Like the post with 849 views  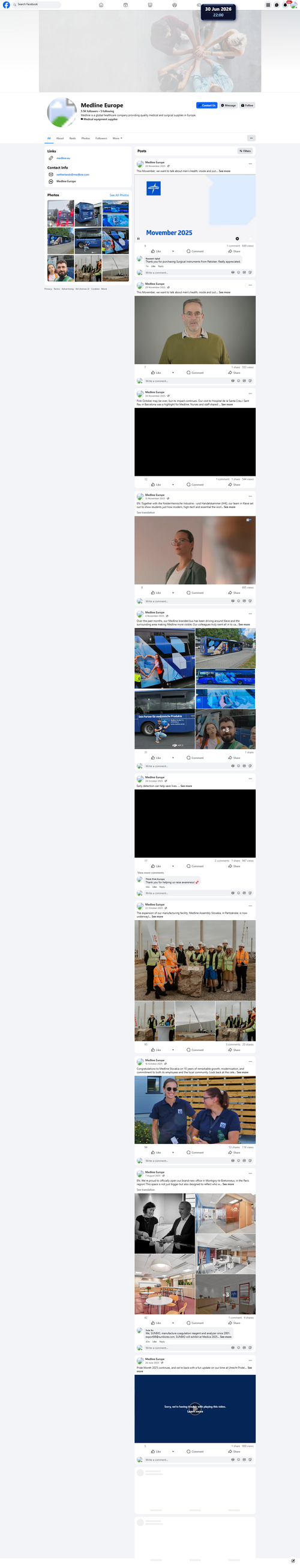point(157,251)
